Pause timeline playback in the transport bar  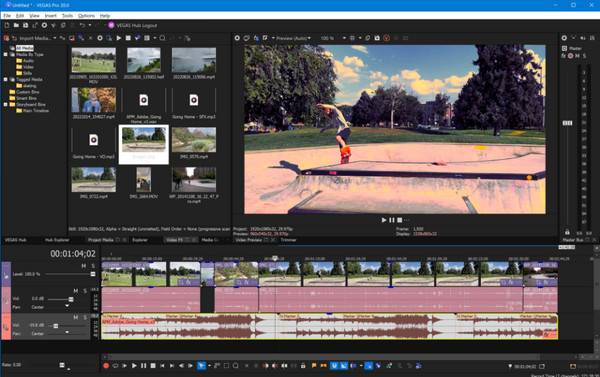point(143,366)
